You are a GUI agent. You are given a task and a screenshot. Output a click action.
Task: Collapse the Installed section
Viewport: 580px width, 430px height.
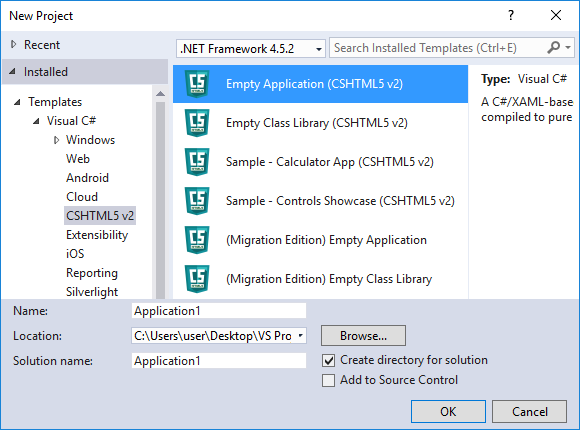[x=13, y=71]
